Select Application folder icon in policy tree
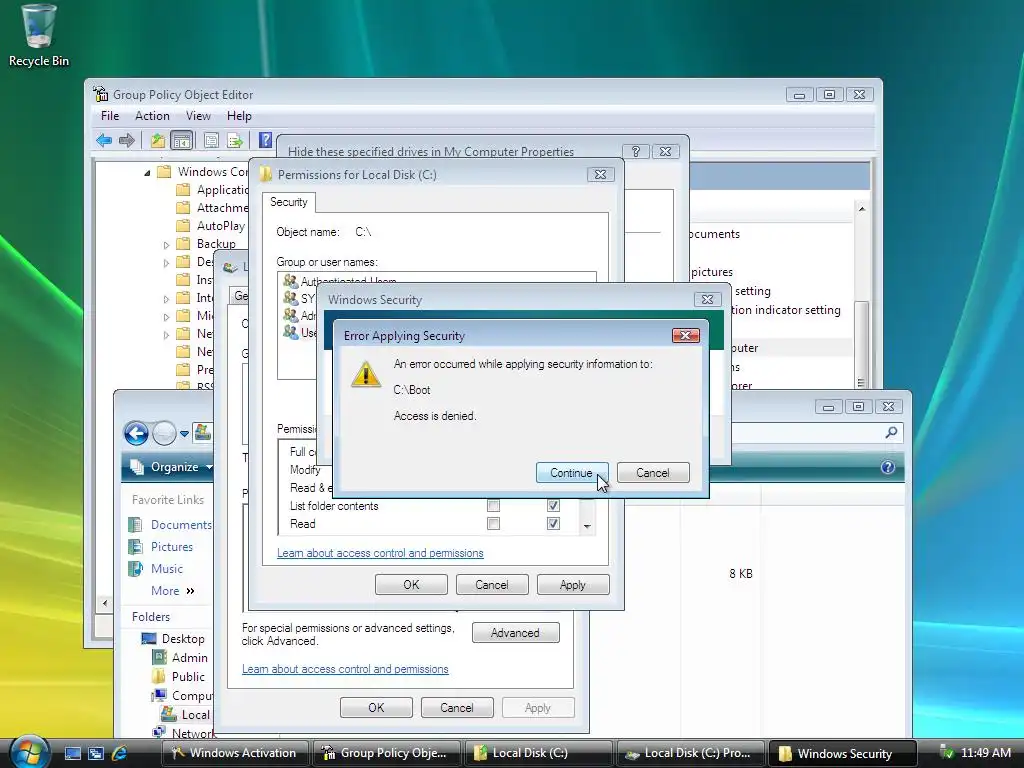 point(184,190)
